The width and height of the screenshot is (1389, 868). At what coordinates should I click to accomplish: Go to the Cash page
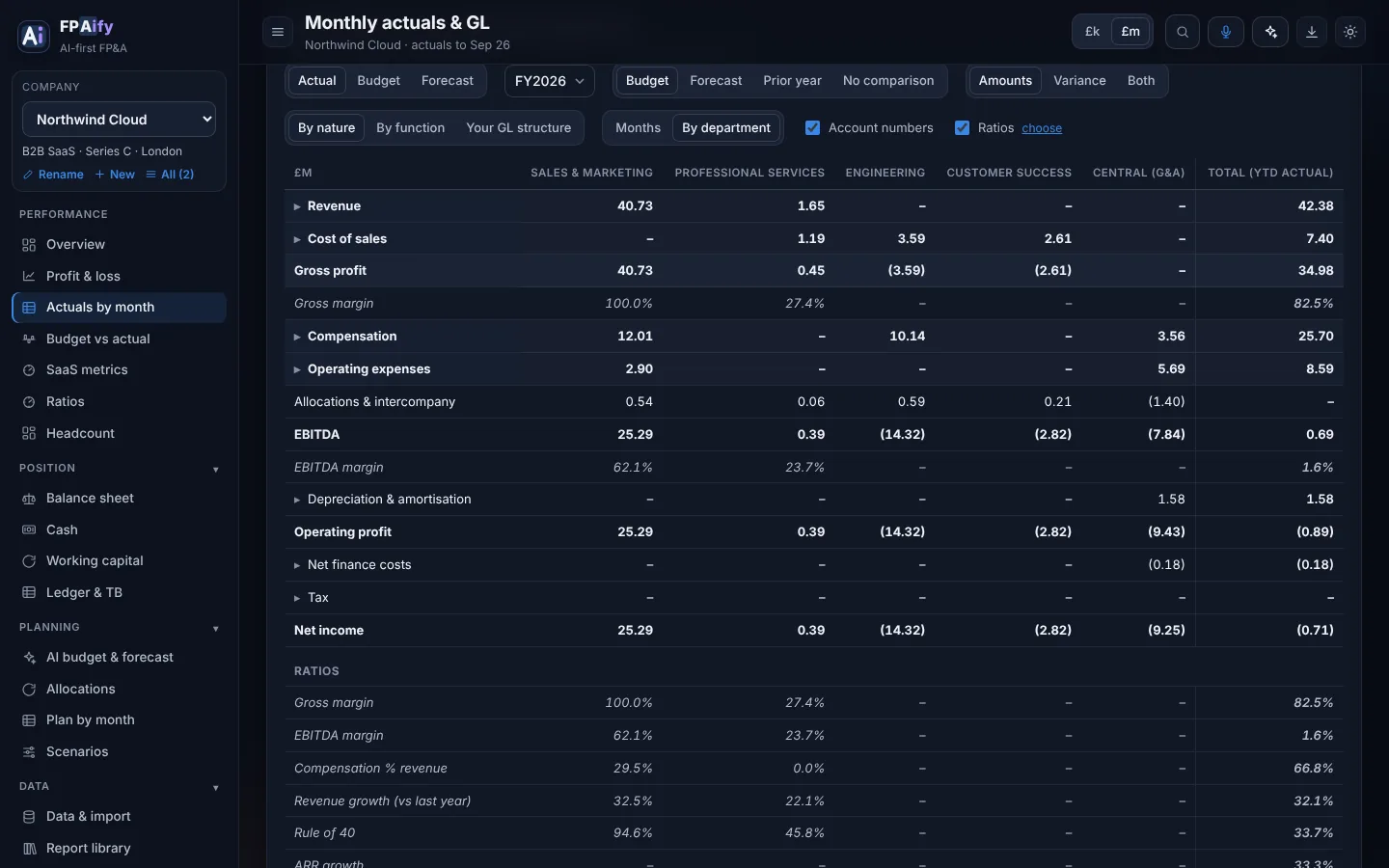120,529
